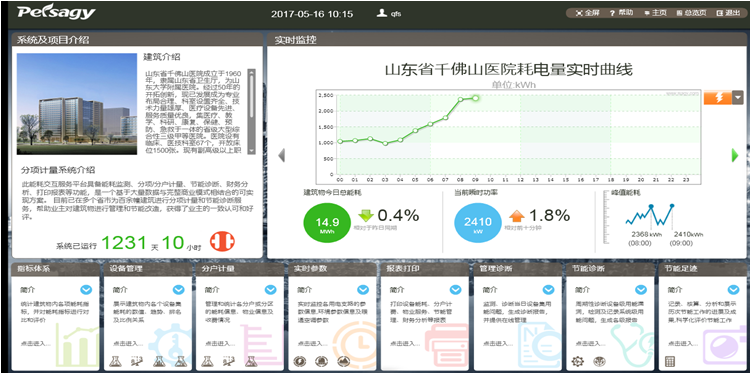Expand 简介 in the 分户计量 card
This screenshot has height=374, width=751.
(x=271, y=290)
